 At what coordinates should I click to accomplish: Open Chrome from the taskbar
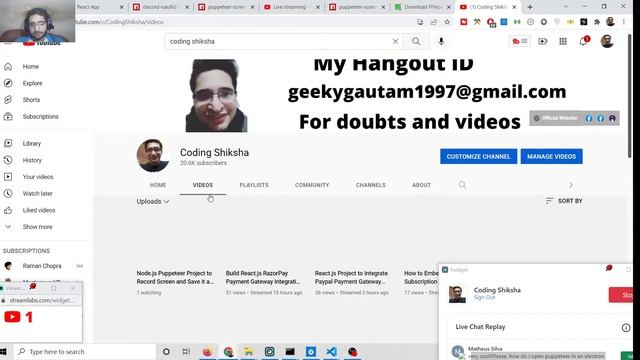[228, 351]
